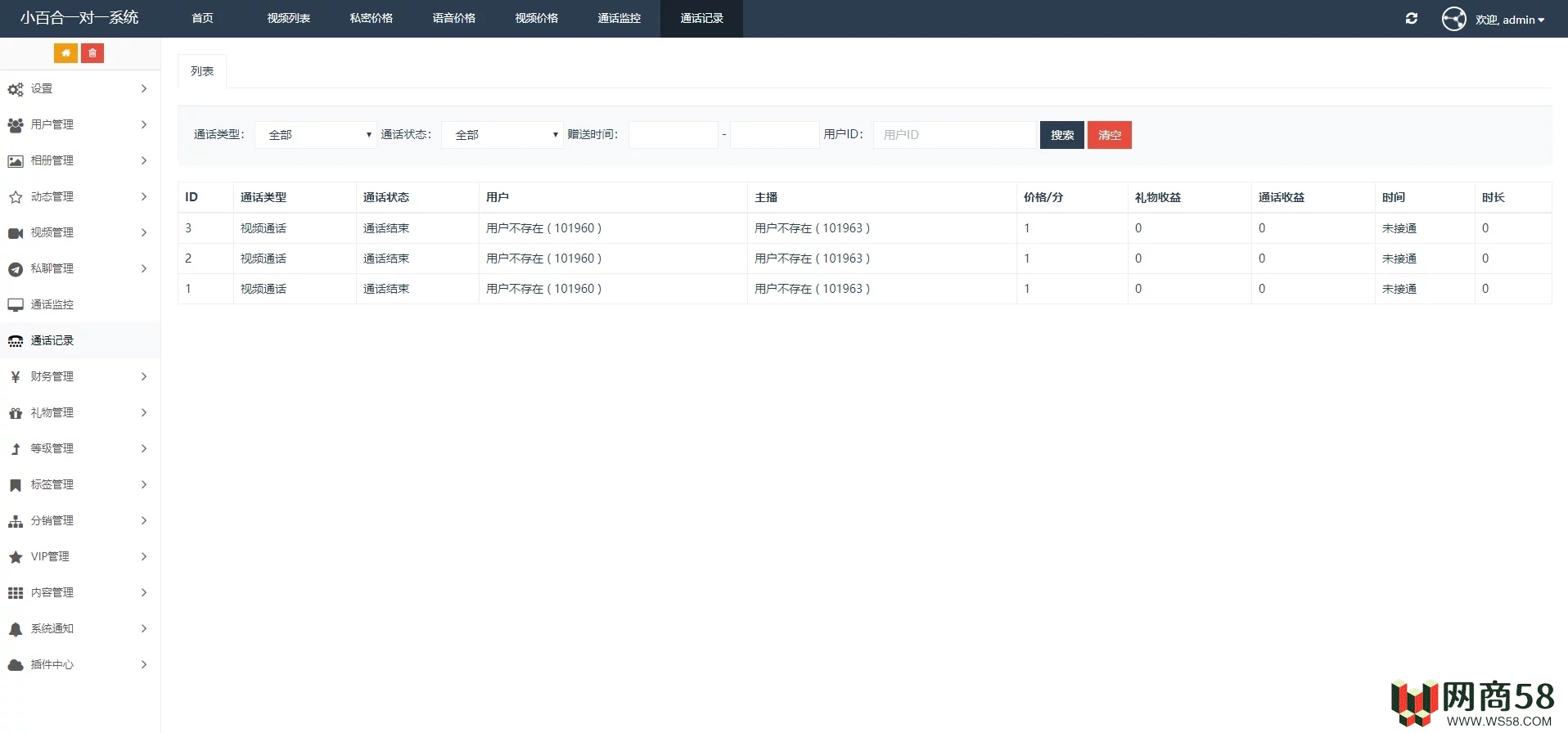Click the 搜索 button
The width and height of the screenshot is (1568, 733).
click(x=1062, y=135)
